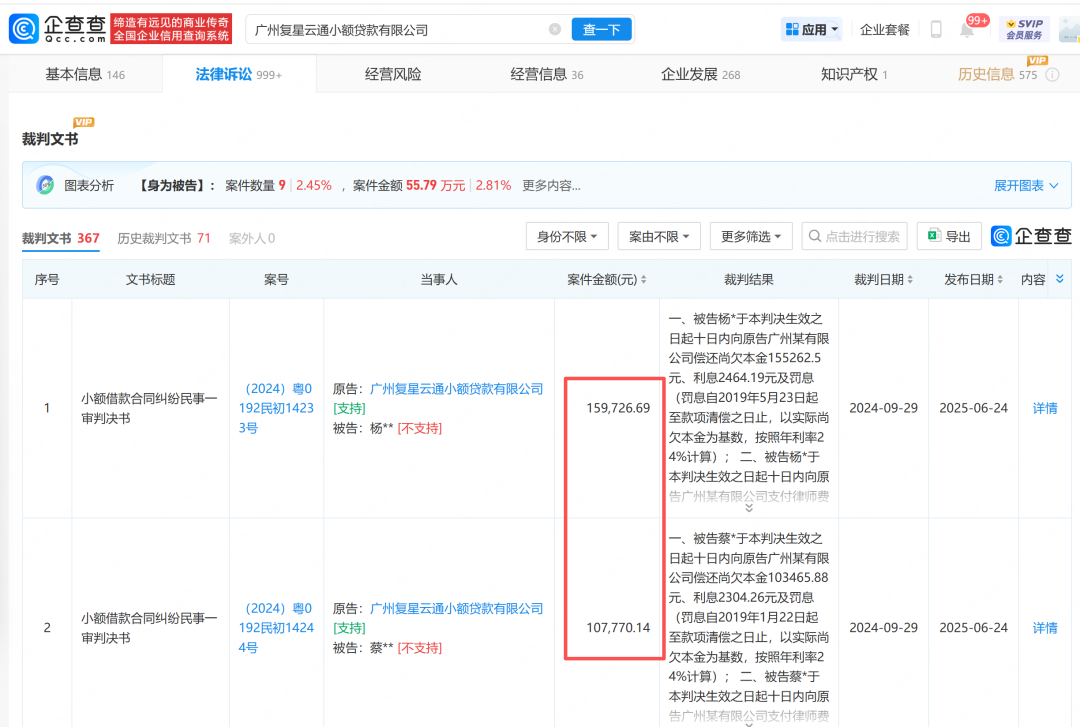Image resolution: width=1080 pixels, height=727 pixels.
Task: Open the mobile phone app icon
Action: pyautogui.click(x=936, y=30)
